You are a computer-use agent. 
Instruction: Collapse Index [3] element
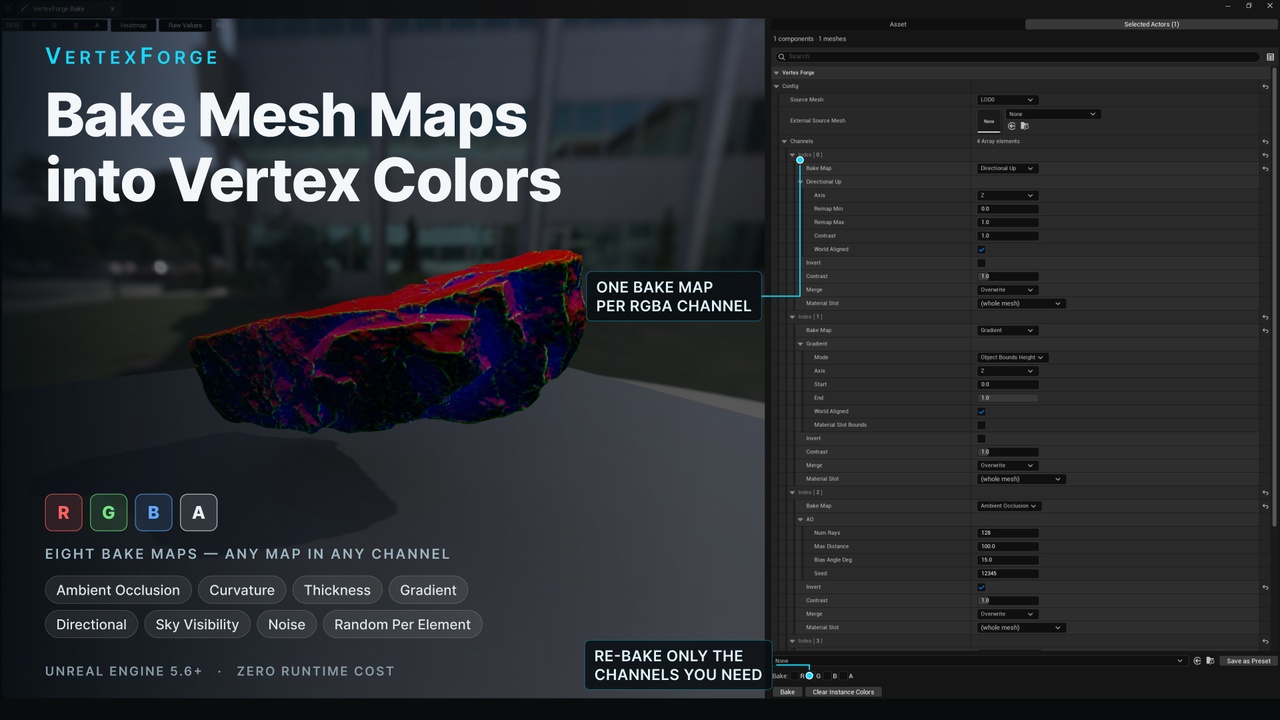793,641
